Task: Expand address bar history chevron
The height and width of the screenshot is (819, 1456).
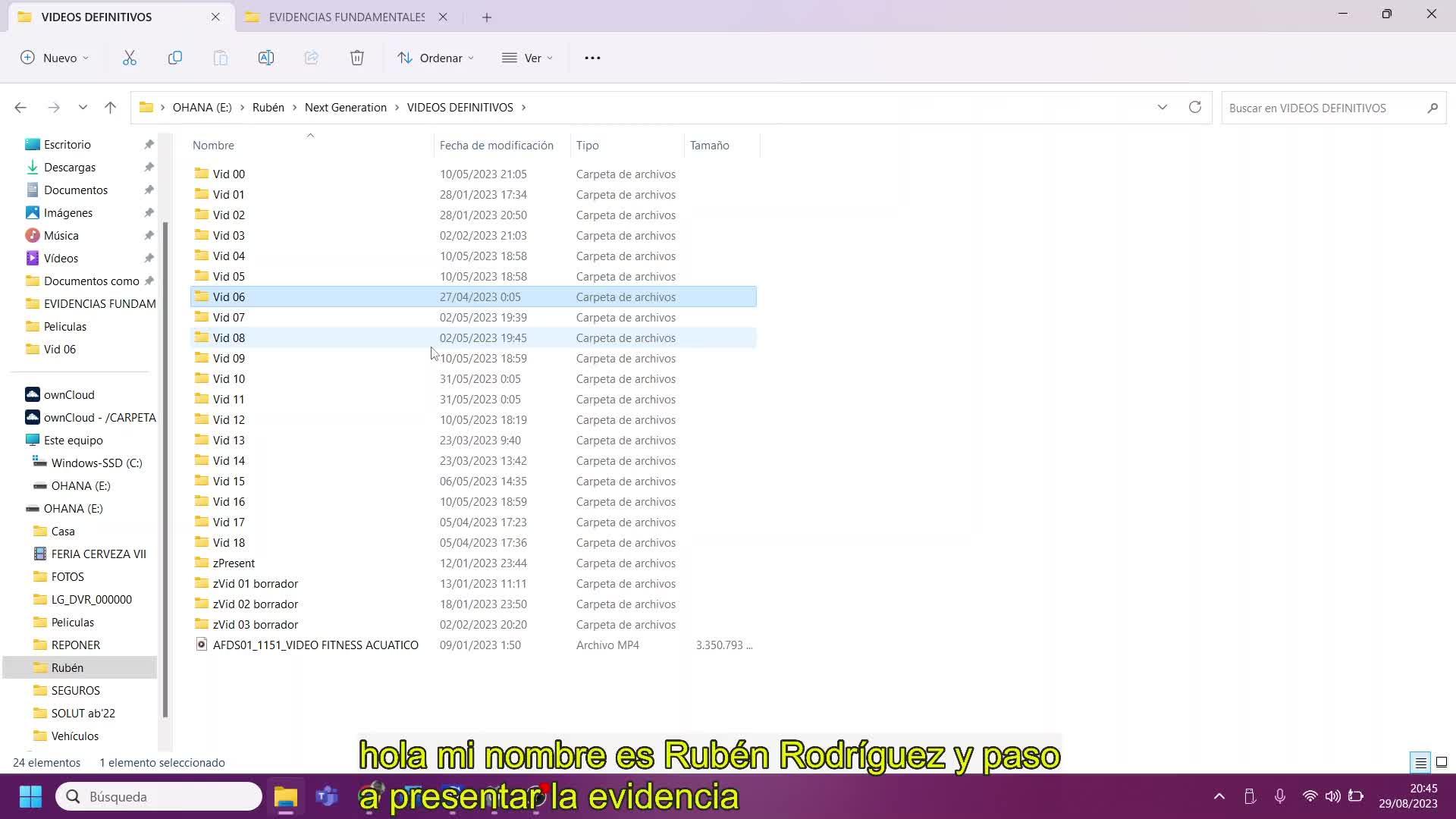Action: 1163,108
